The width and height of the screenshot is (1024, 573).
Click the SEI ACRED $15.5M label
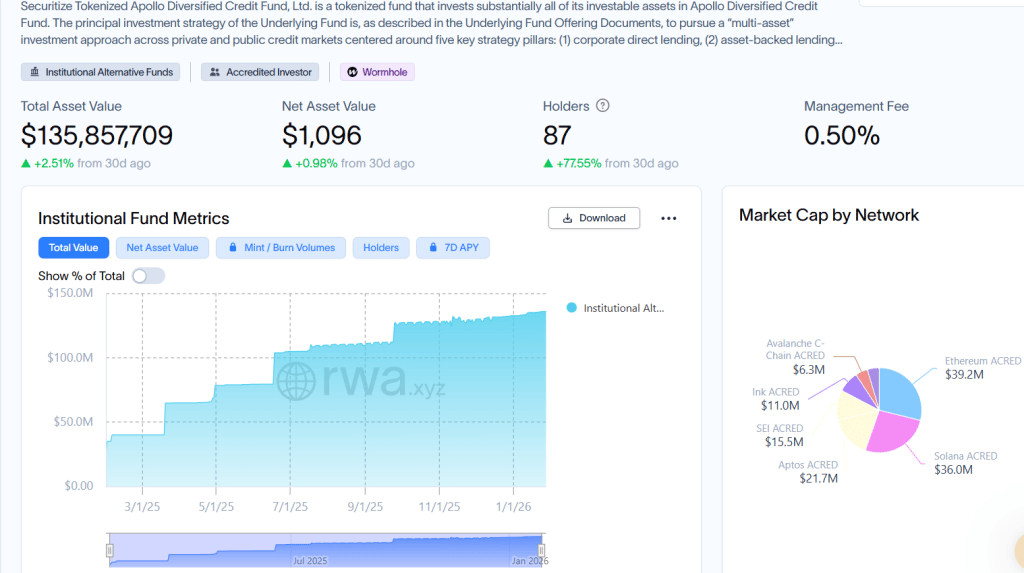tap(780, 435)
